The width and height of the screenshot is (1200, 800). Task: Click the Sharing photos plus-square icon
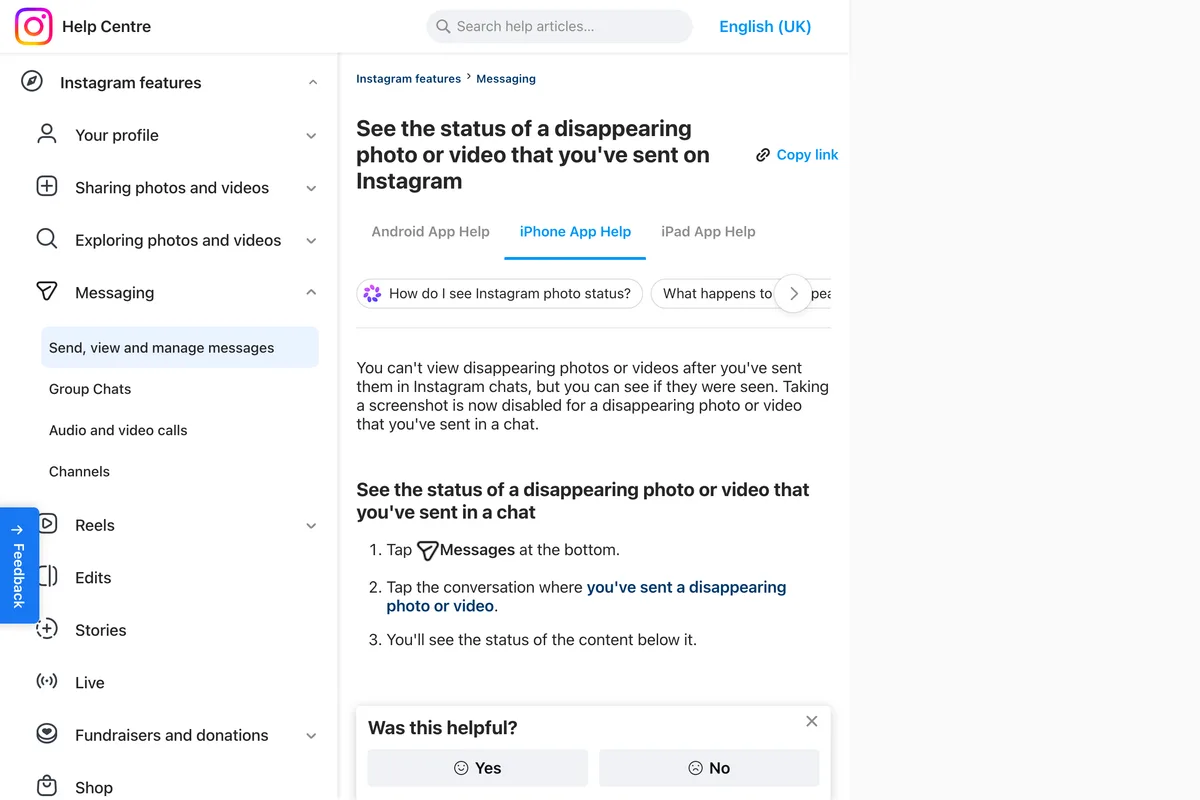coord(47,186)
